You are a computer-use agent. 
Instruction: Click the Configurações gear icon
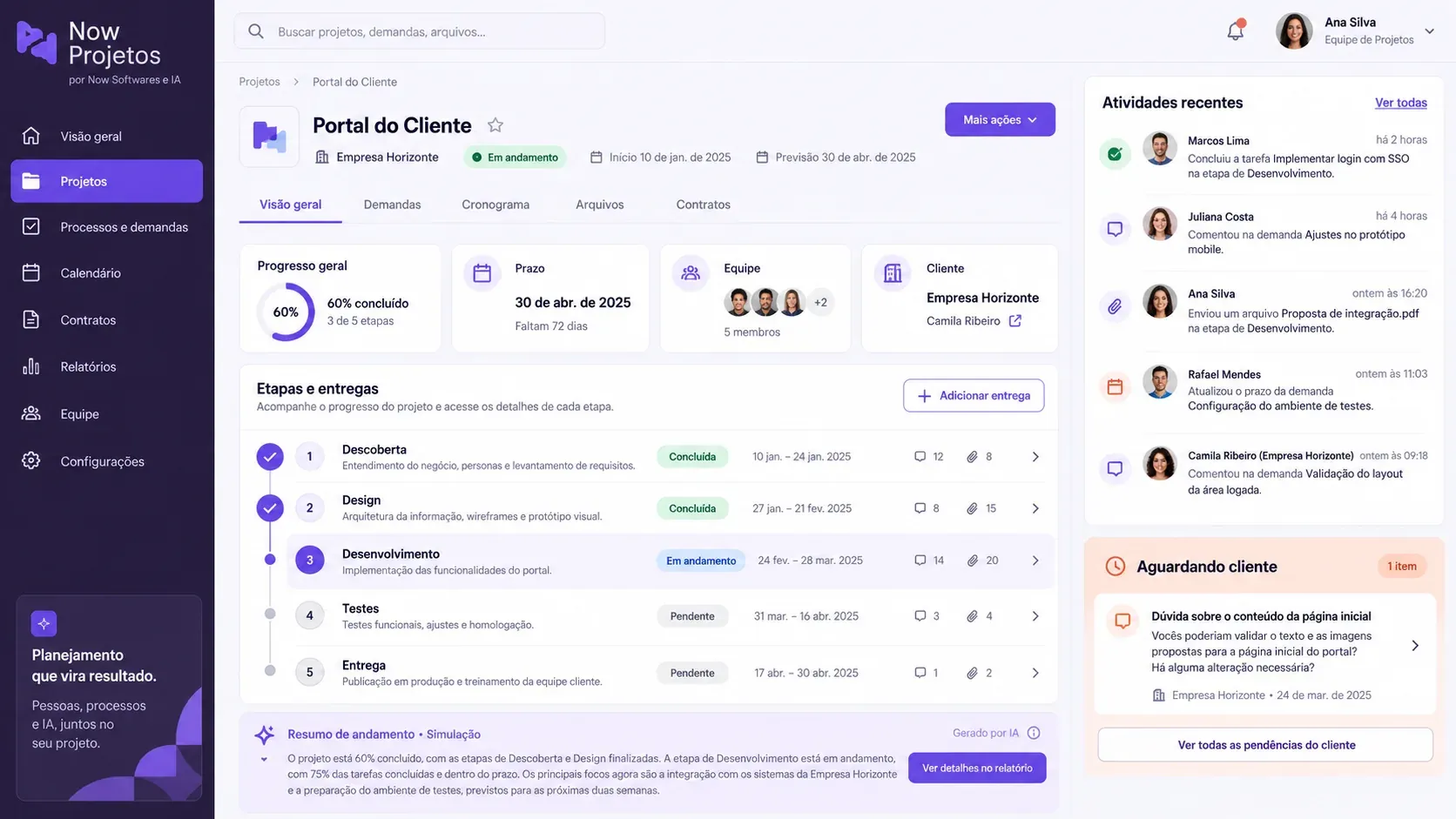(31, 460)
